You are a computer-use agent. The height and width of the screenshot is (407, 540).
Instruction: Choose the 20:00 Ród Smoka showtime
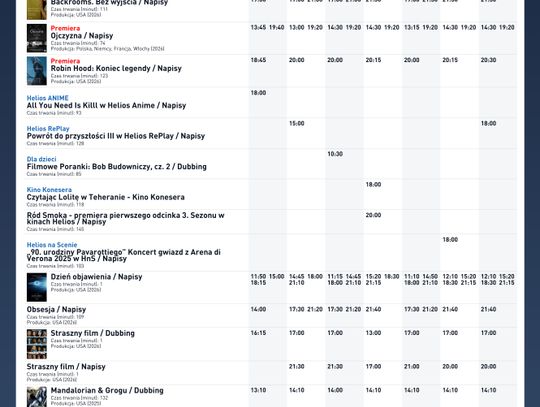tap(373, 215)
